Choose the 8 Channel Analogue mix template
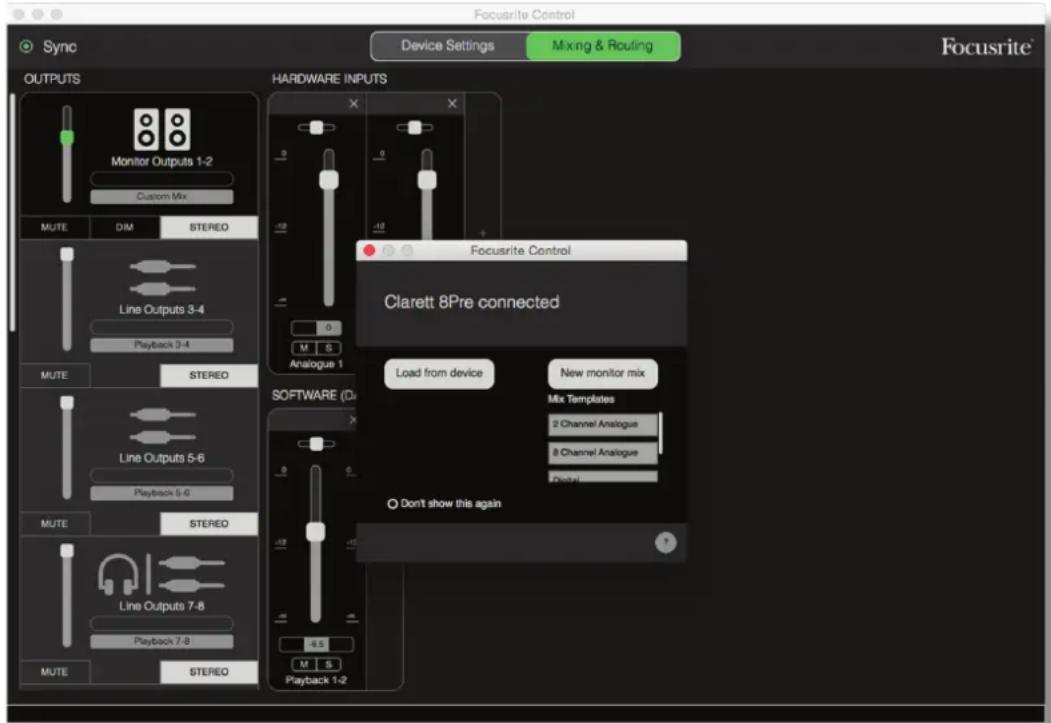 click(603, 452)
